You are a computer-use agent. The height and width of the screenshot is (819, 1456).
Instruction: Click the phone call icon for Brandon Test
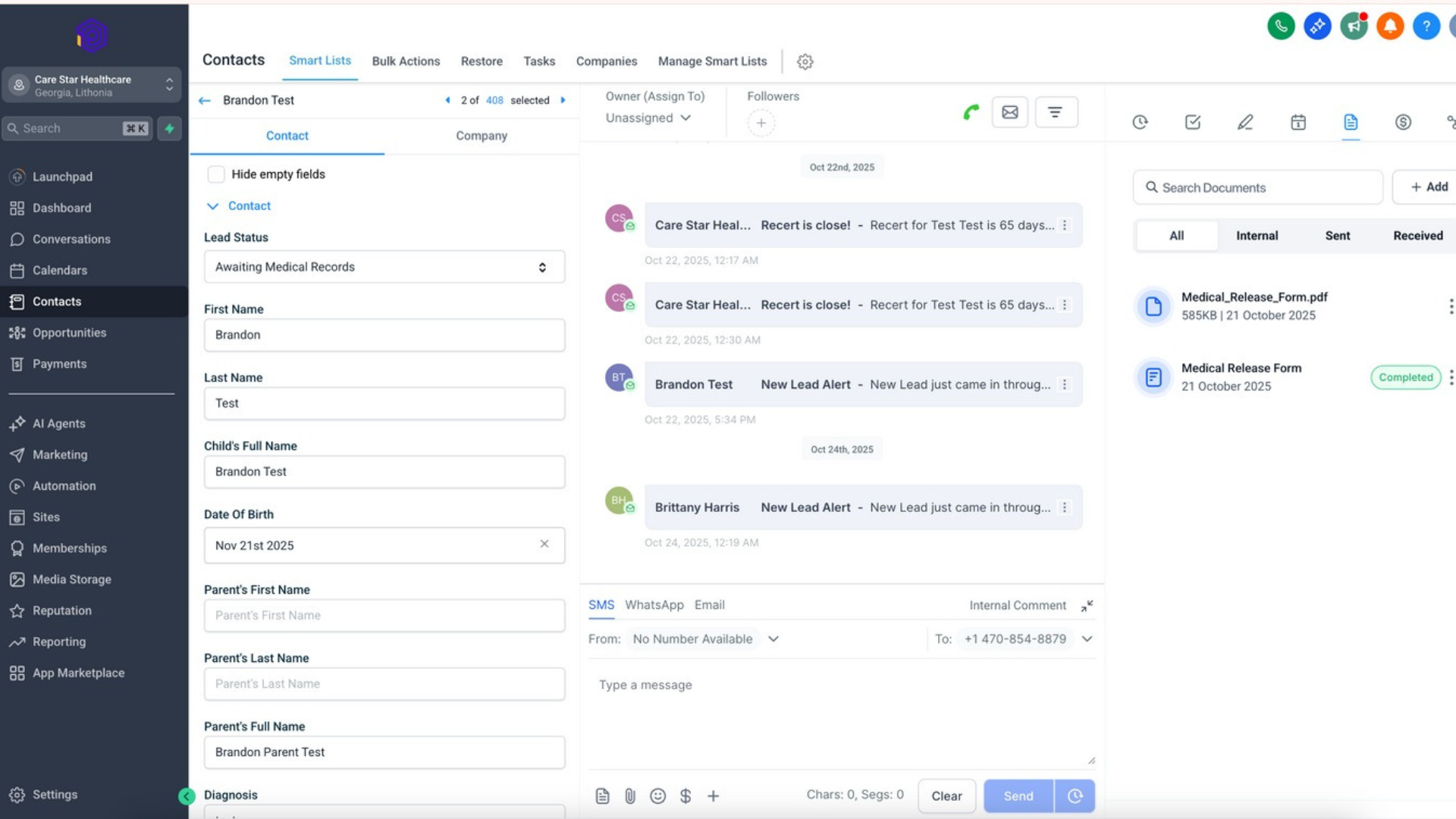pyautogui.click(x=971, y=111)
